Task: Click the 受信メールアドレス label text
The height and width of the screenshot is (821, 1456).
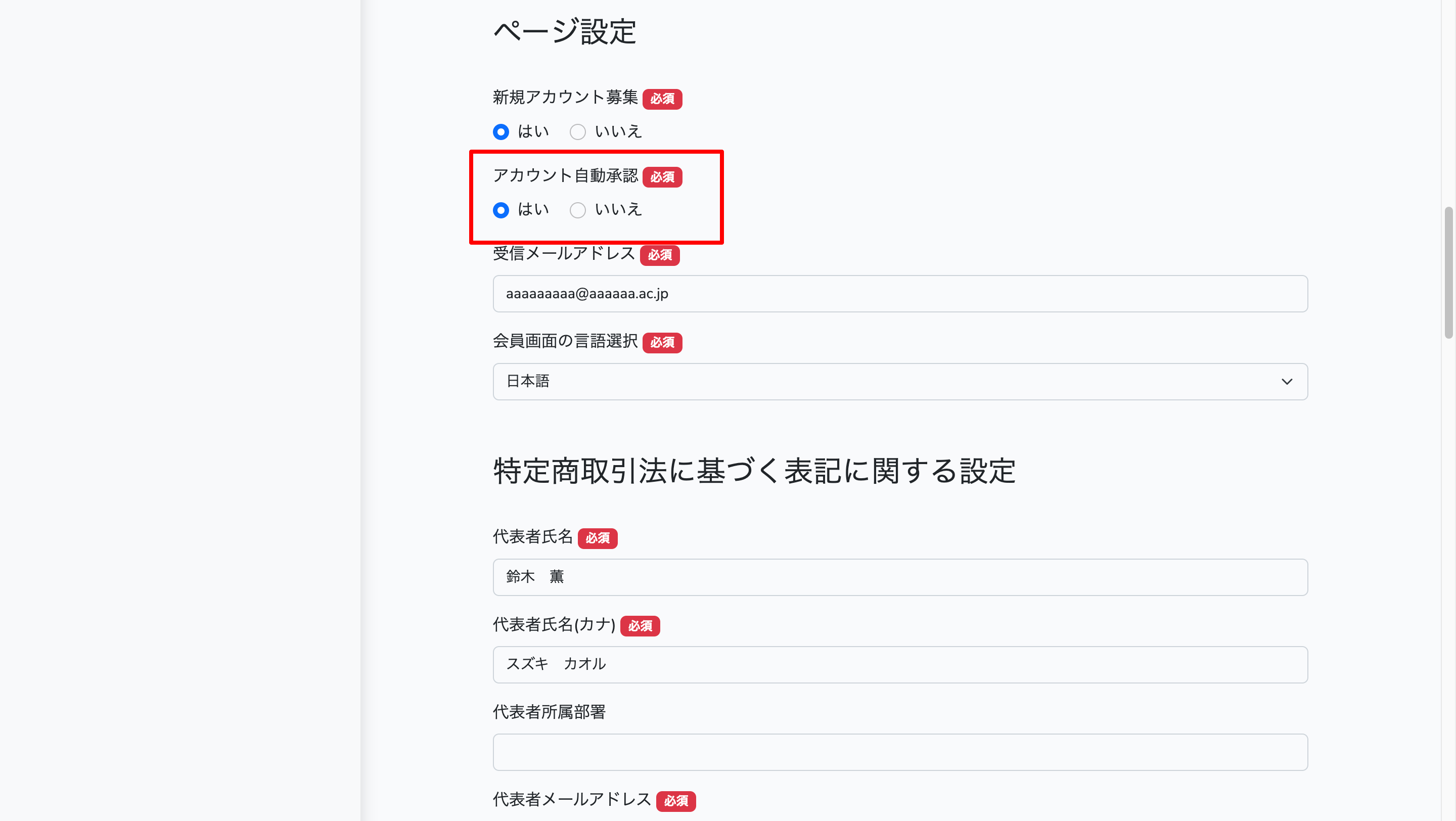Action: [x=564, y=254]
